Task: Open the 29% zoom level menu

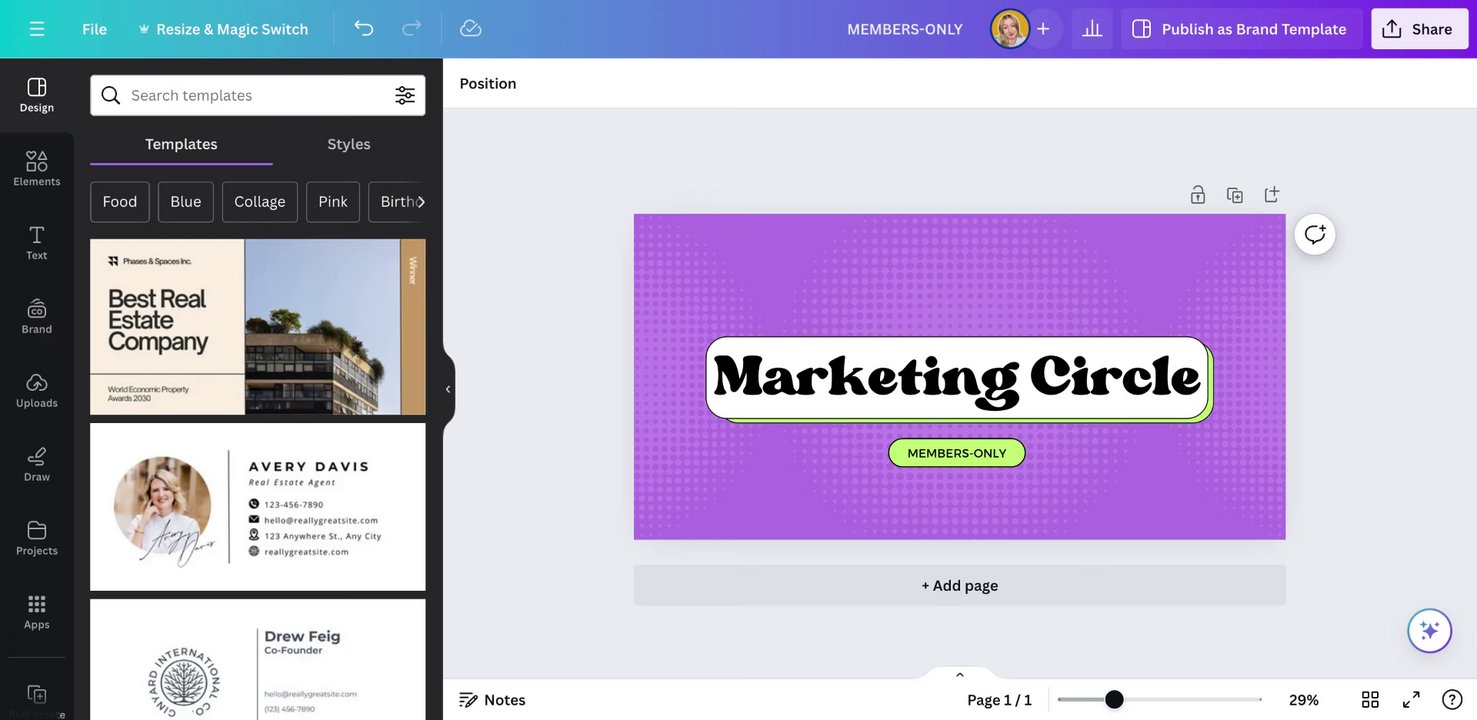Action: pos(1304,700)
